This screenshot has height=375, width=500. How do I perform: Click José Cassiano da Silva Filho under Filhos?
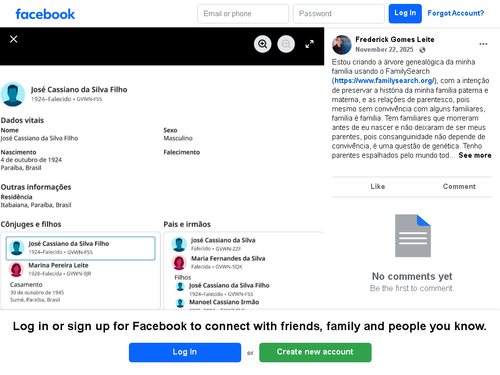[x=229, y=285]
